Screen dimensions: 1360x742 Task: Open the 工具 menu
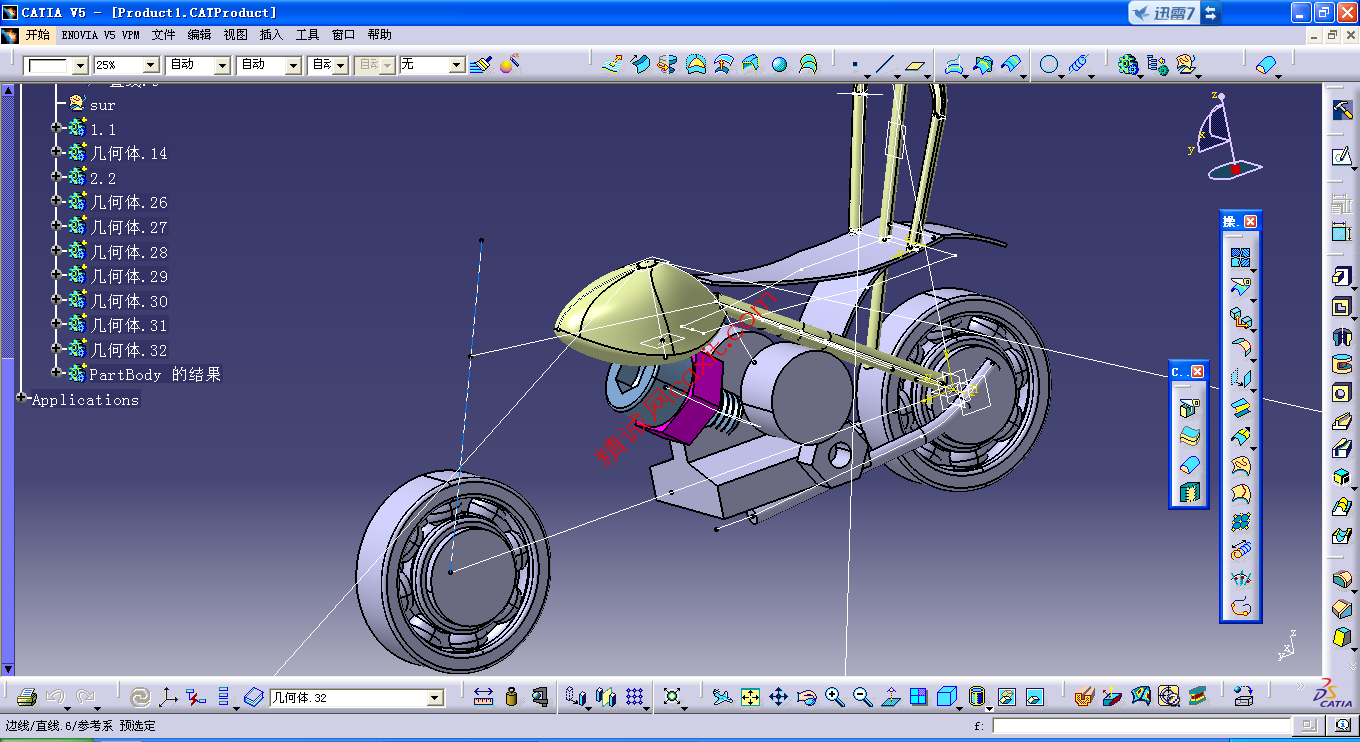307,34
